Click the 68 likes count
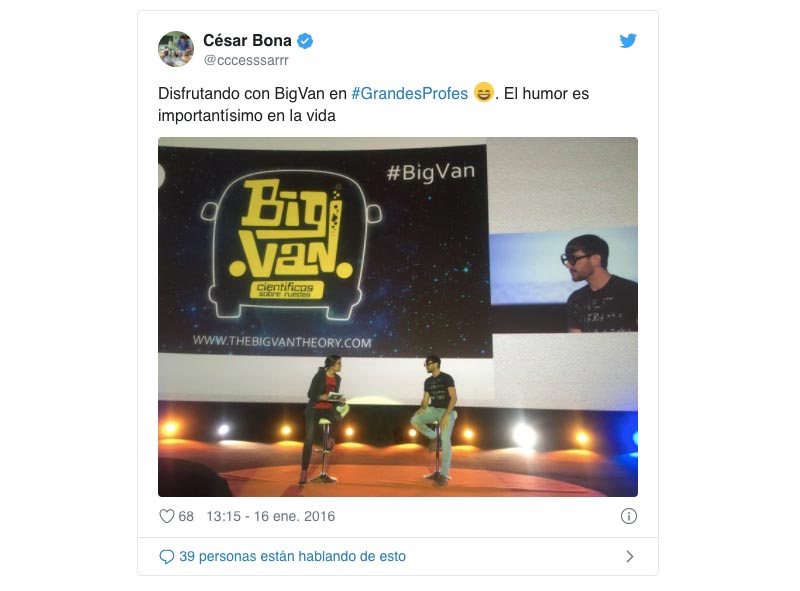The width and height of the screenshot is (800, 591). click(x=186, y=516)
